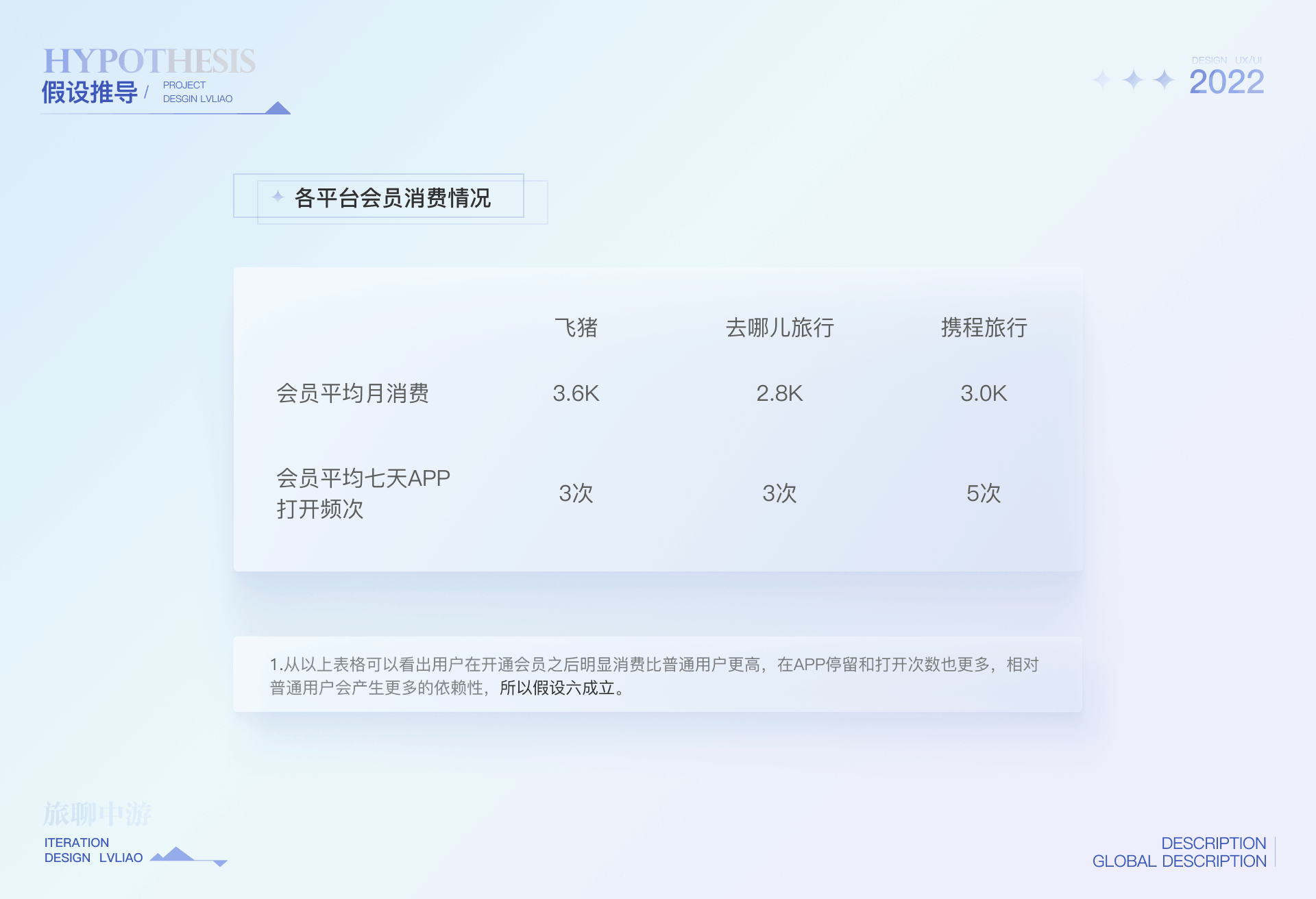
Task: Click the ITERATION footer label
Action: pyautogui.click(x=77, y=843)
